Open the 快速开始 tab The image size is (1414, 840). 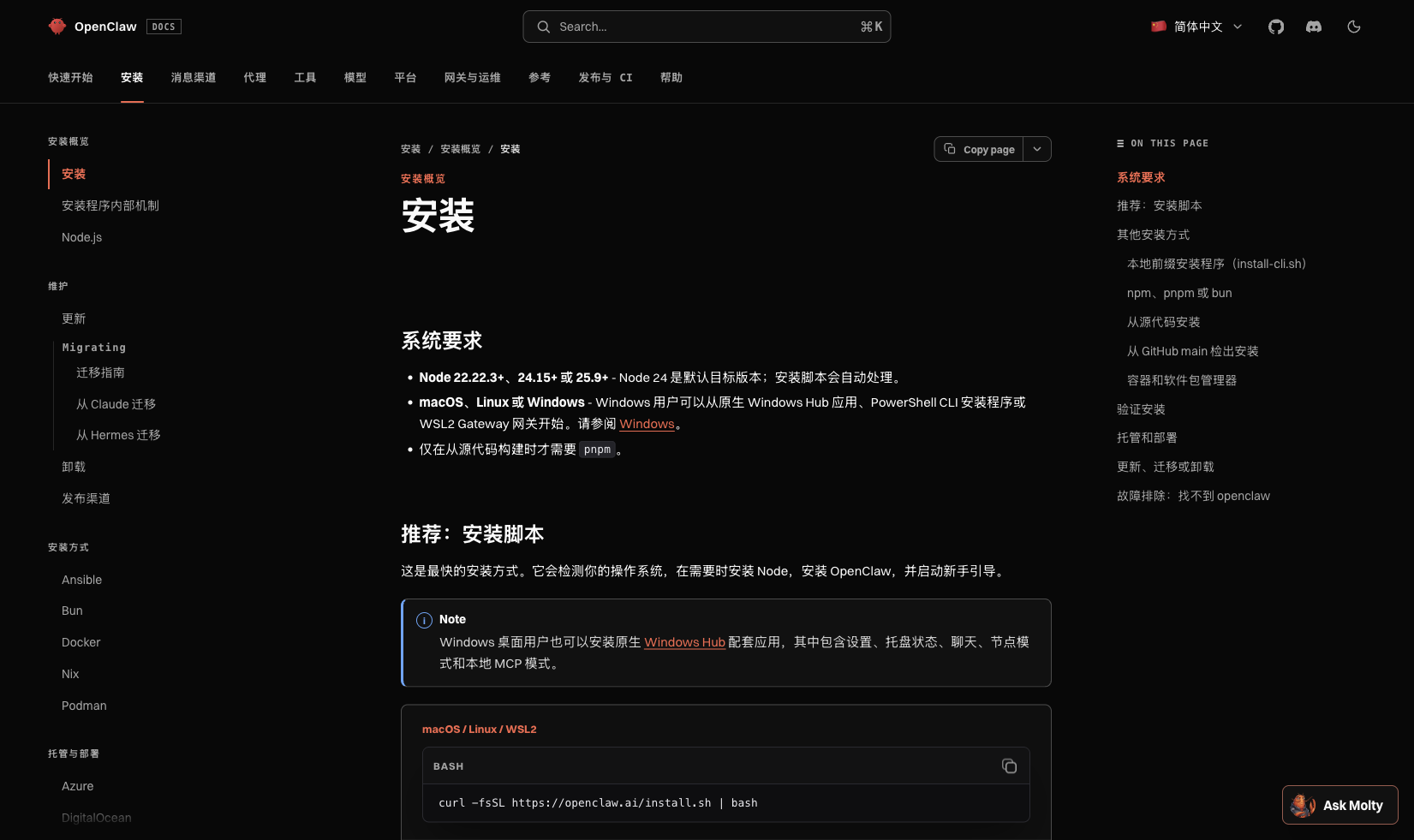click(x=70, y=77)
